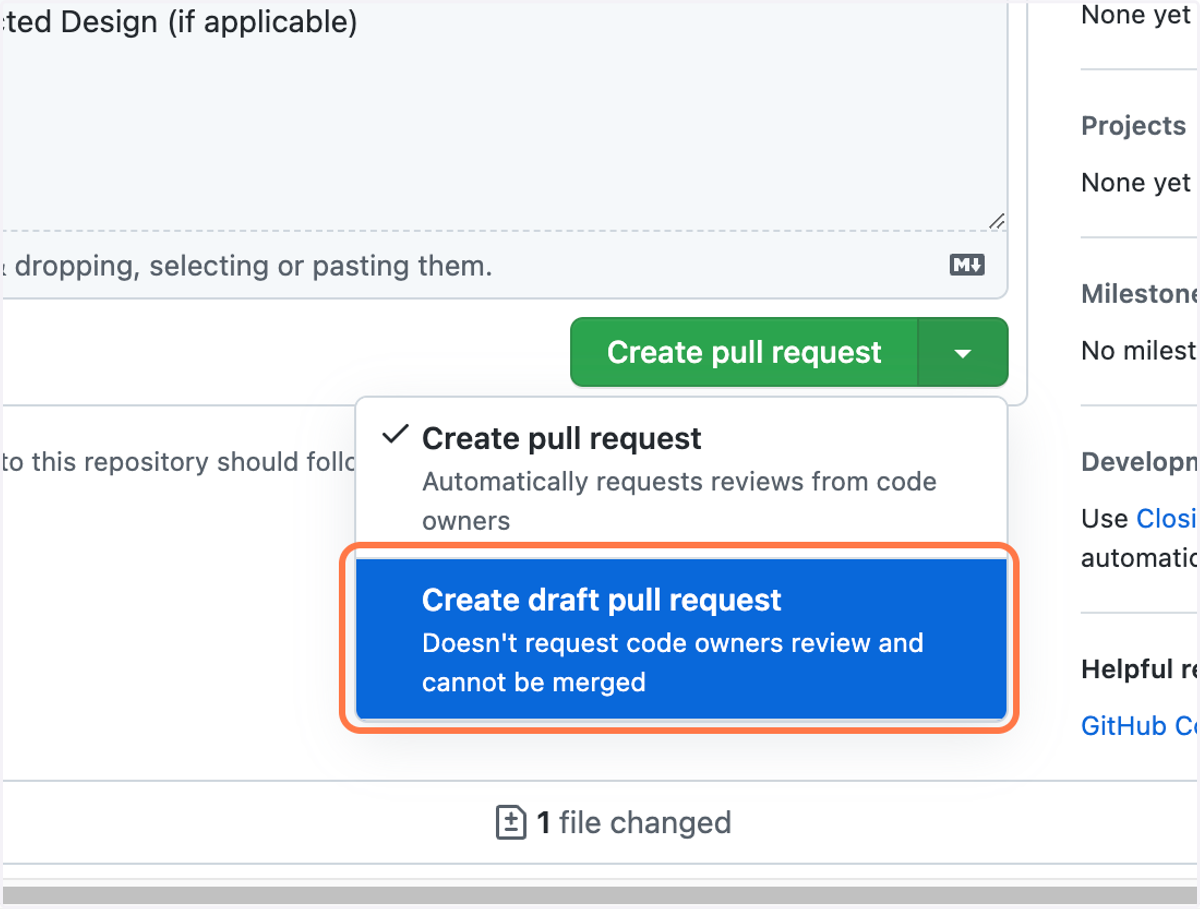
Task: Click the Development sidebar heading
Action: 1140,461
